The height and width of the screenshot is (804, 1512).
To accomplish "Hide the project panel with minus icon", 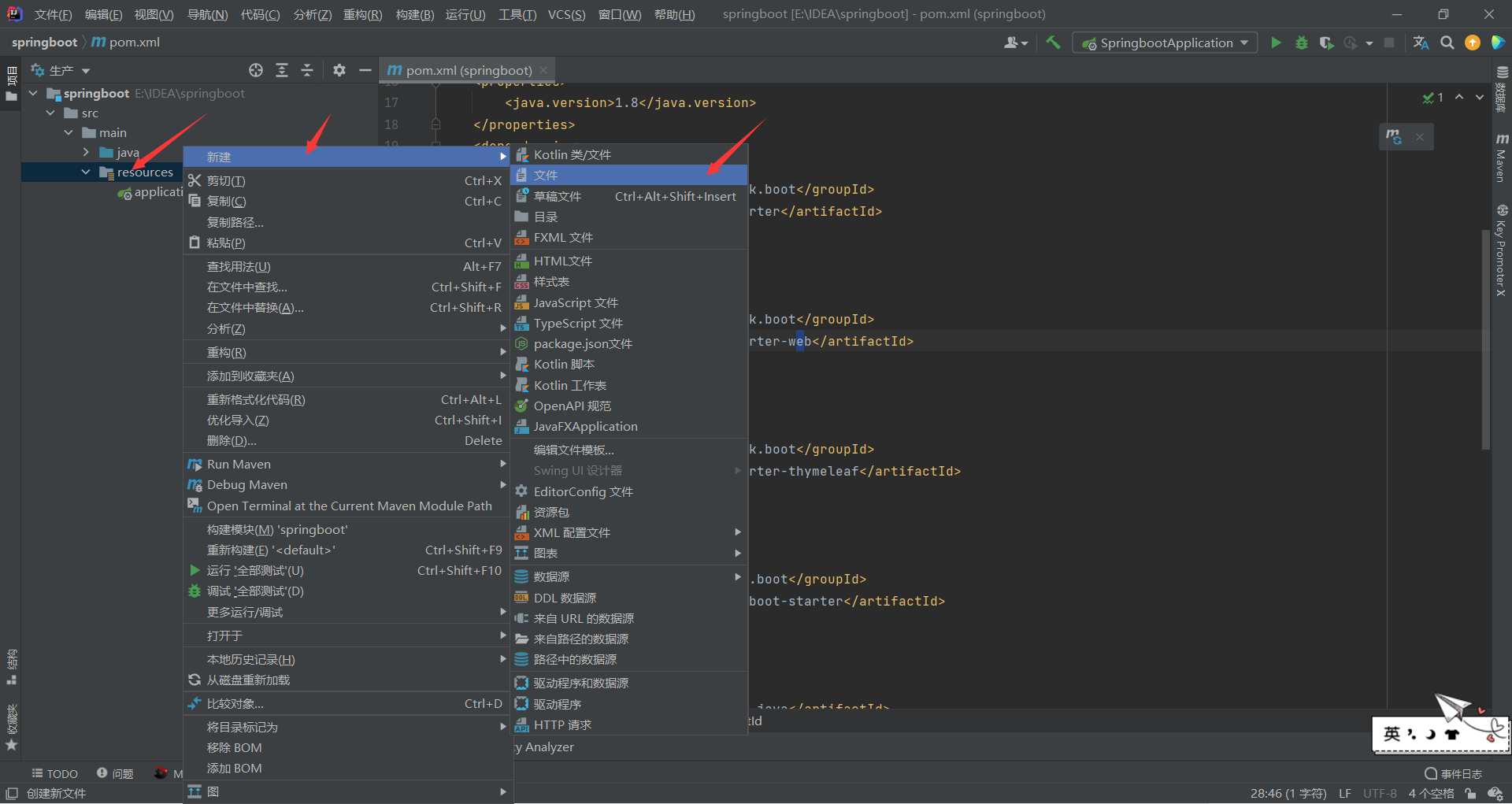I will 365,70.
